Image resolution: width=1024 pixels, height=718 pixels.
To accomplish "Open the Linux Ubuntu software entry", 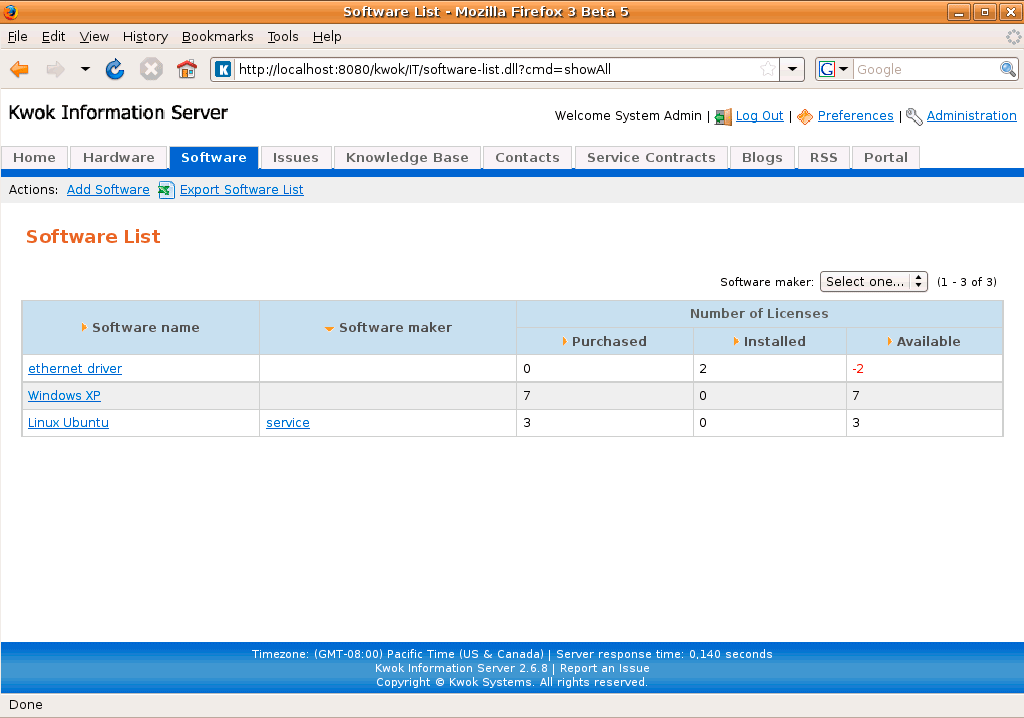I will (68, 423).
